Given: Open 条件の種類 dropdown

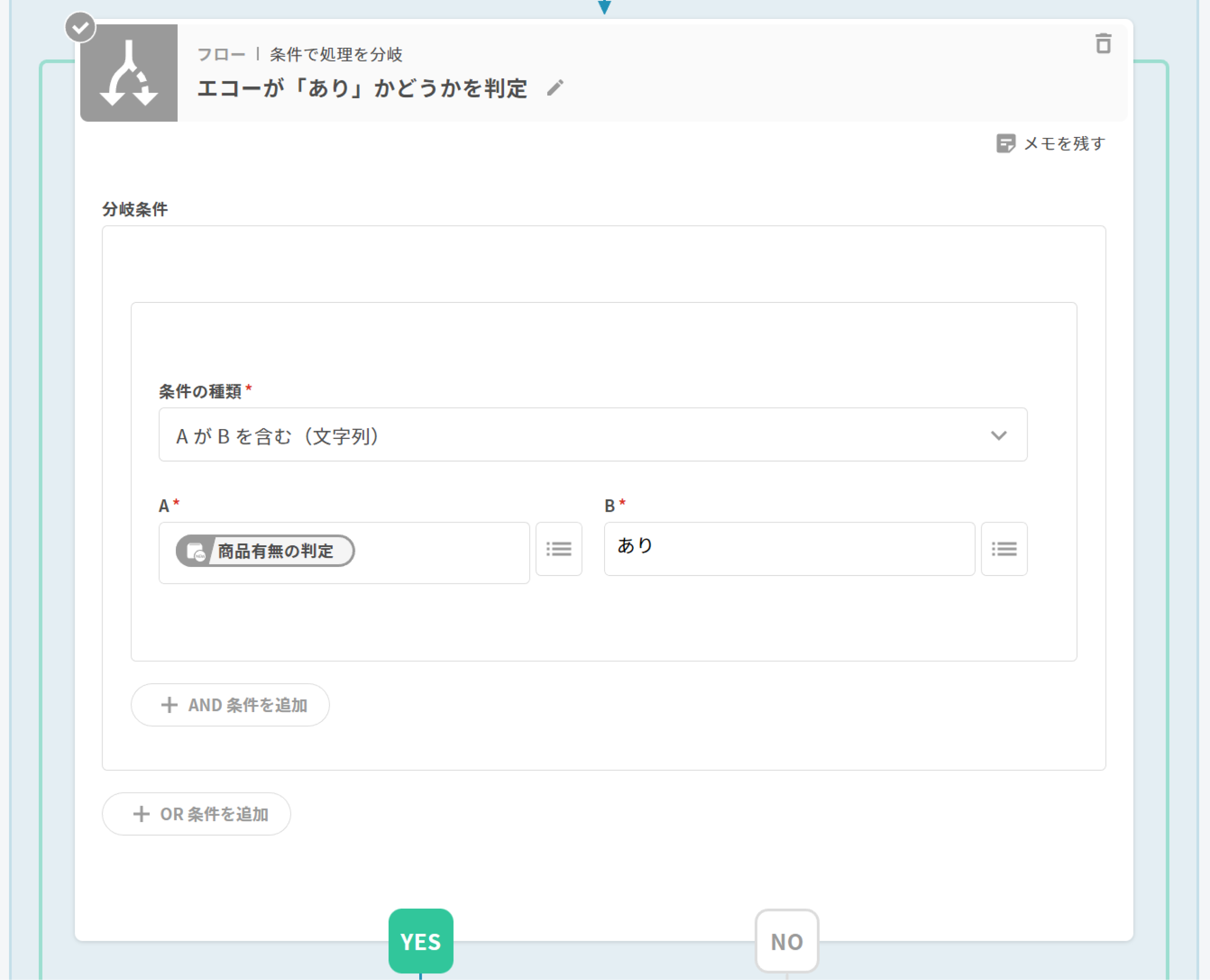Looking at the screenshot, I should tap(592, 435).
